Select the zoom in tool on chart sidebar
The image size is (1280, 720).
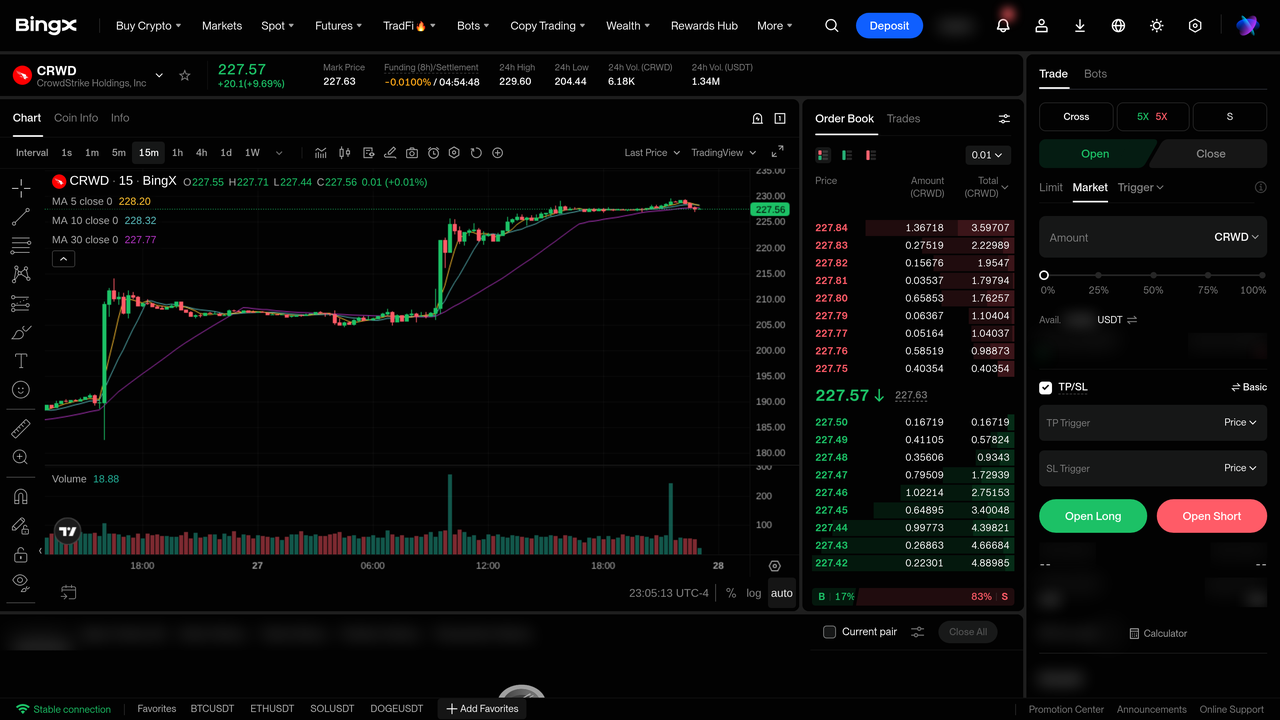tap(21, 457)
